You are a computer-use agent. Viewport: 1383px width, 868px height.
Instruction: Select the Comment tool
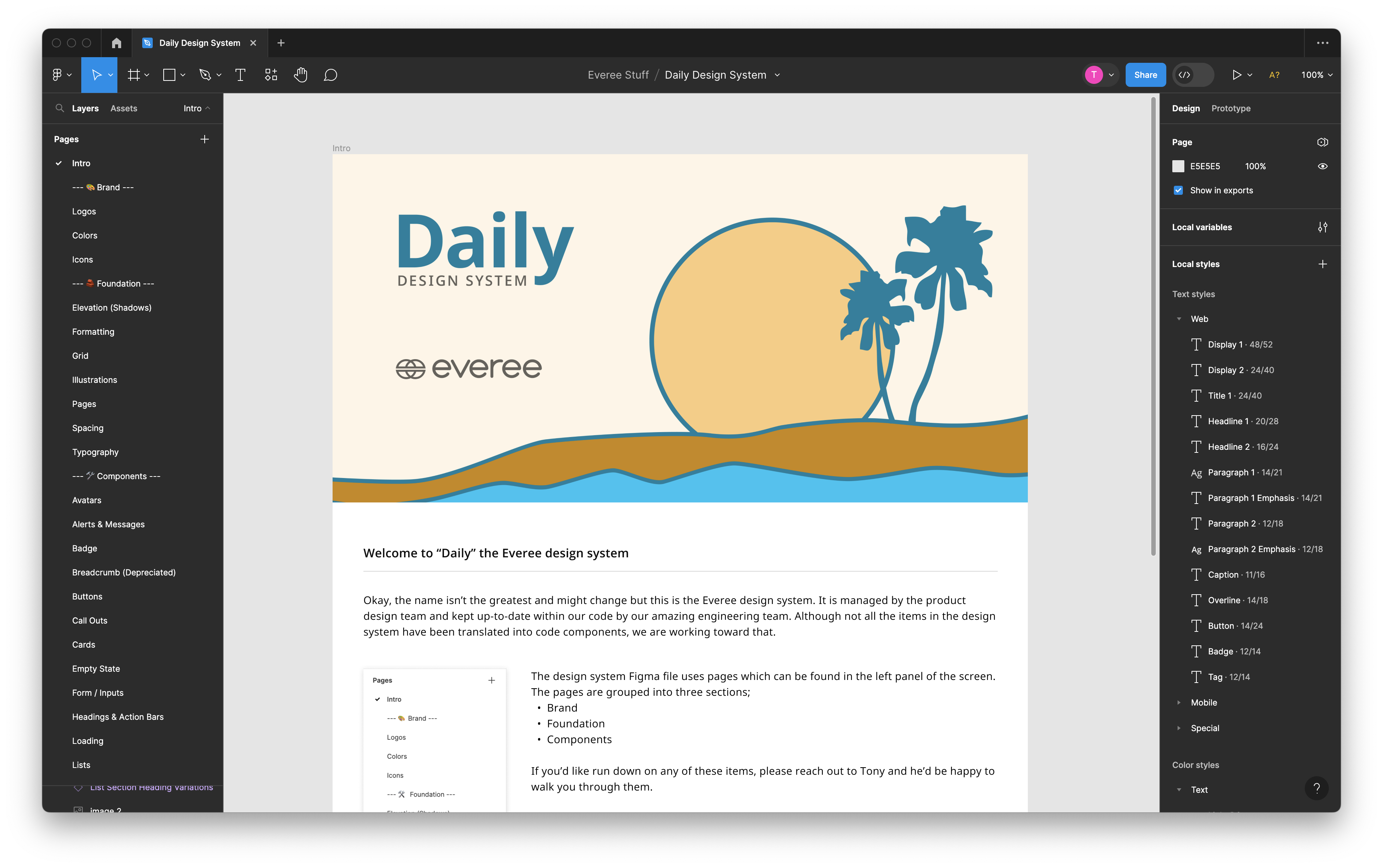(x=330, y=74)
